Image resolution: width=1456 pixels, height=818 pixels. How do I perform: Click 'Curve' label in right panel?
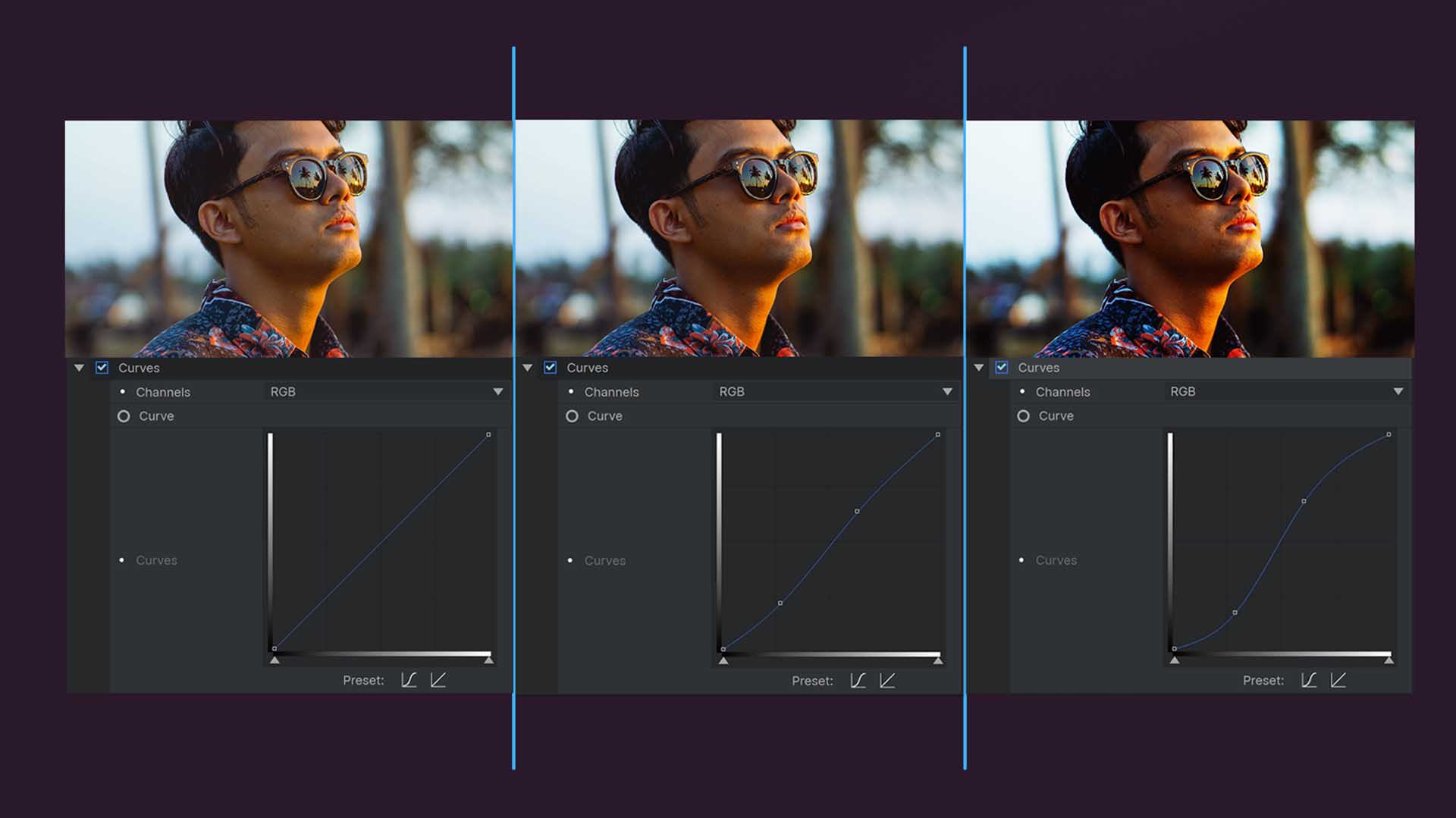tap(1056, 416)
